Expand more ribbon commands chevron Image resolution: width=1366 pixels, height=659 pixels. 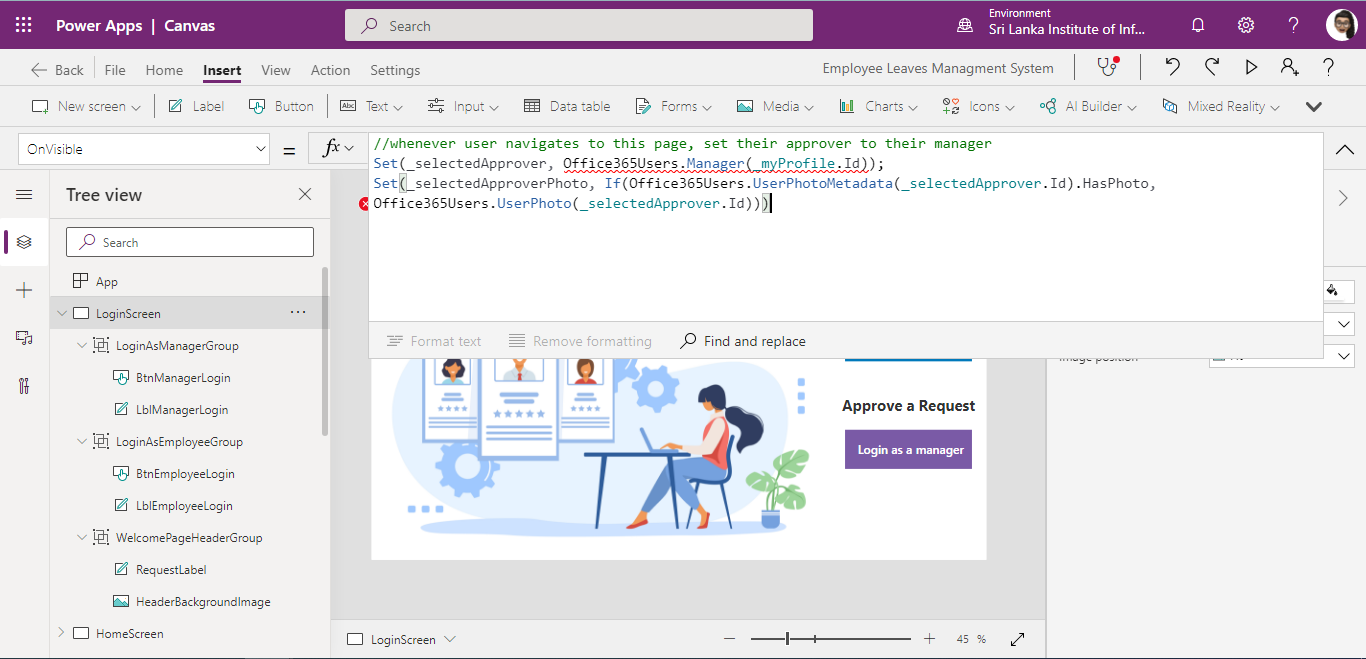(x=1314, y=106)
